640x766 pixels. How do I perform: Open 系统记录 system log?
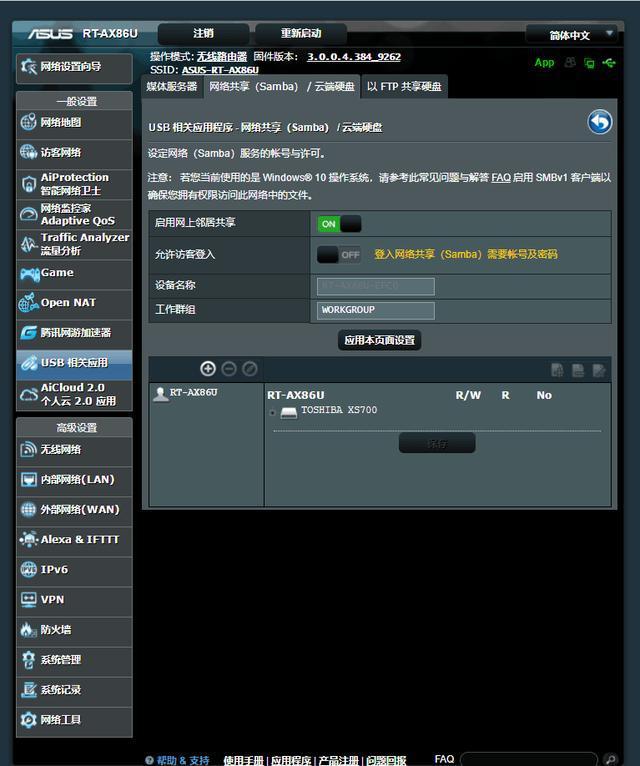(x=74, y=690)
